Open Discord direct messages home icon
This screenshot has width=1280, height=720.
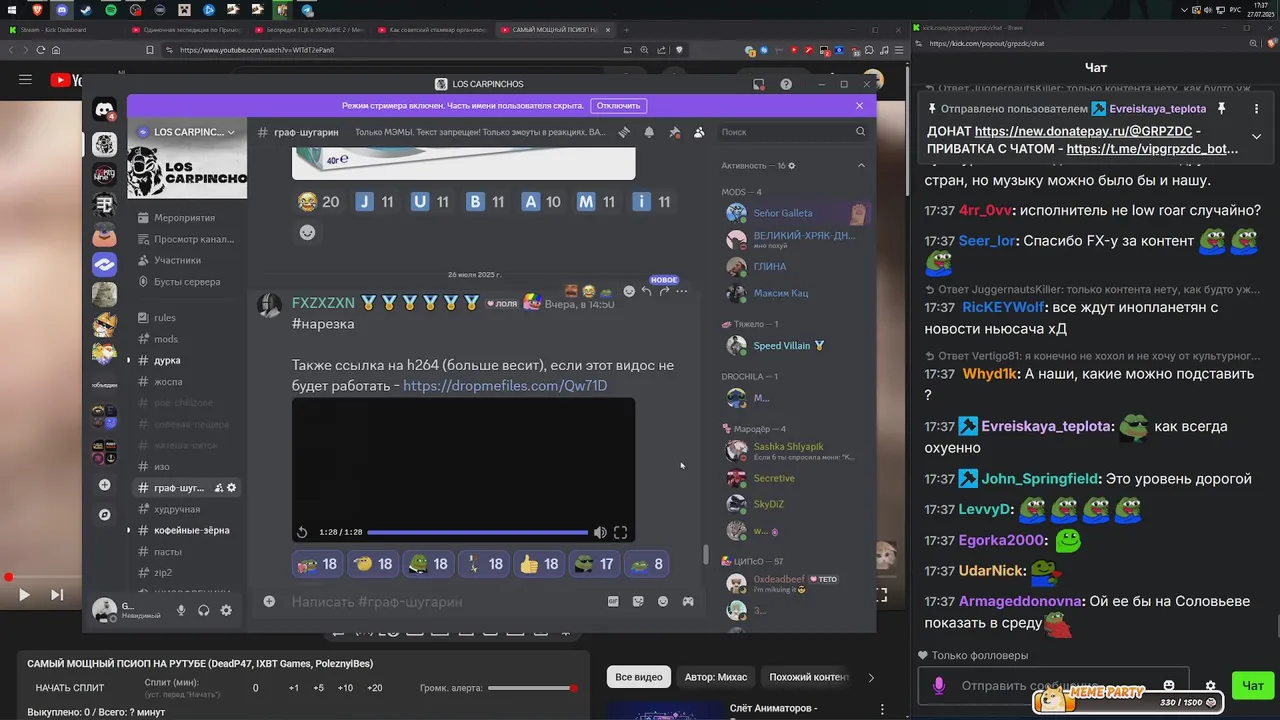(105, 110)
